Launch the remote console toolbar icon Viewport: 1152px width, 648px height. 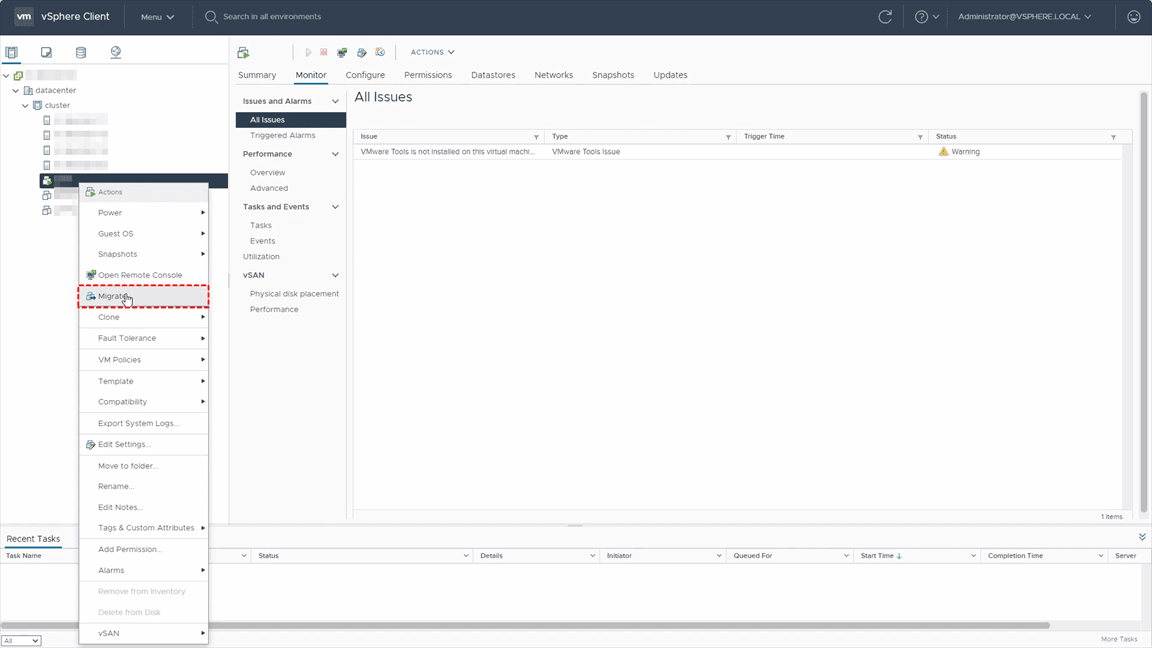(342, 52)
